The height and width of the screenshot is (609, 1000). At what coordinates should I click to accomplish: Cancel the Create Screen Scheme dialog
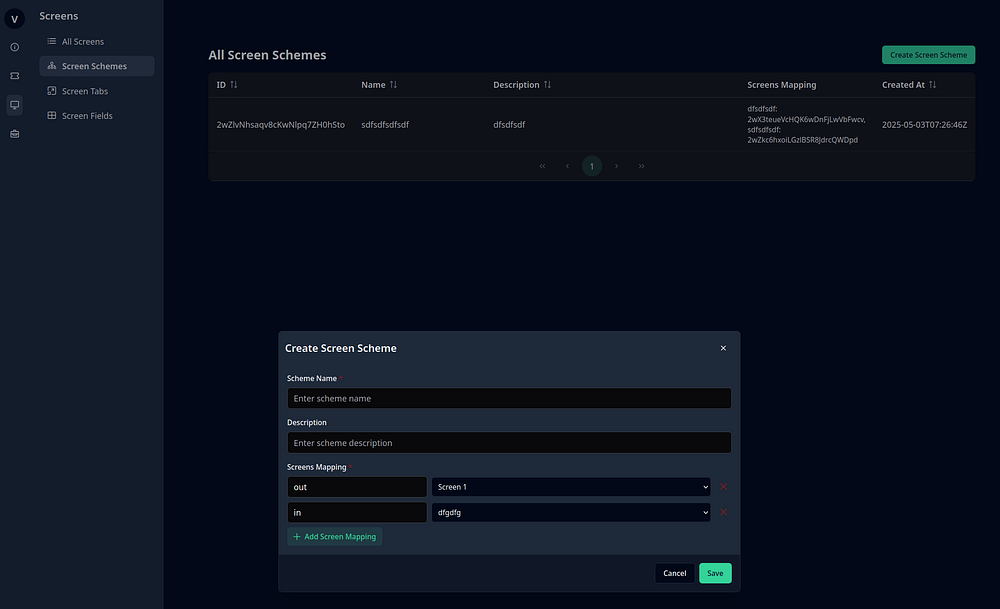tap(674, 573)
